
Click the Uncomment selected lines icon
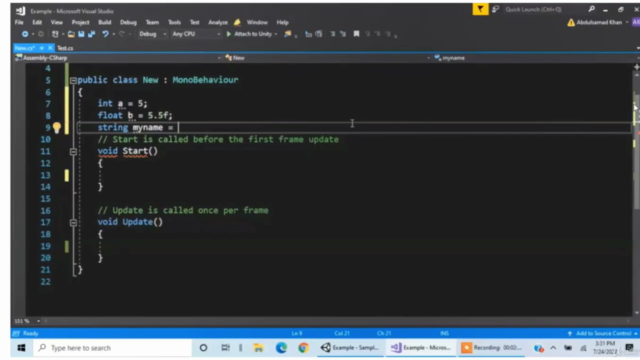pyautogui.click(x=343, y=34)
